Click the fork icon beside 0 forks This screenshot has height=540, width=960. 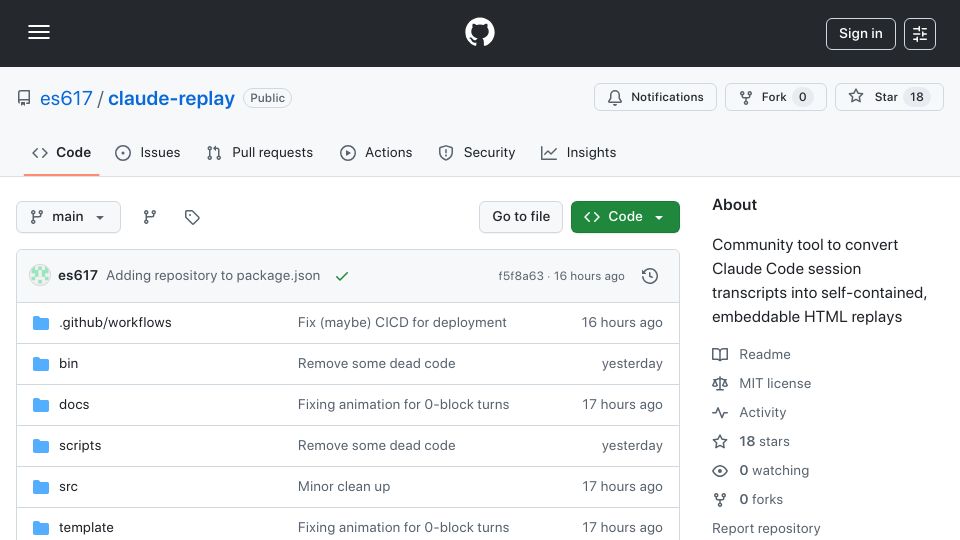click(x=720, y=500)
